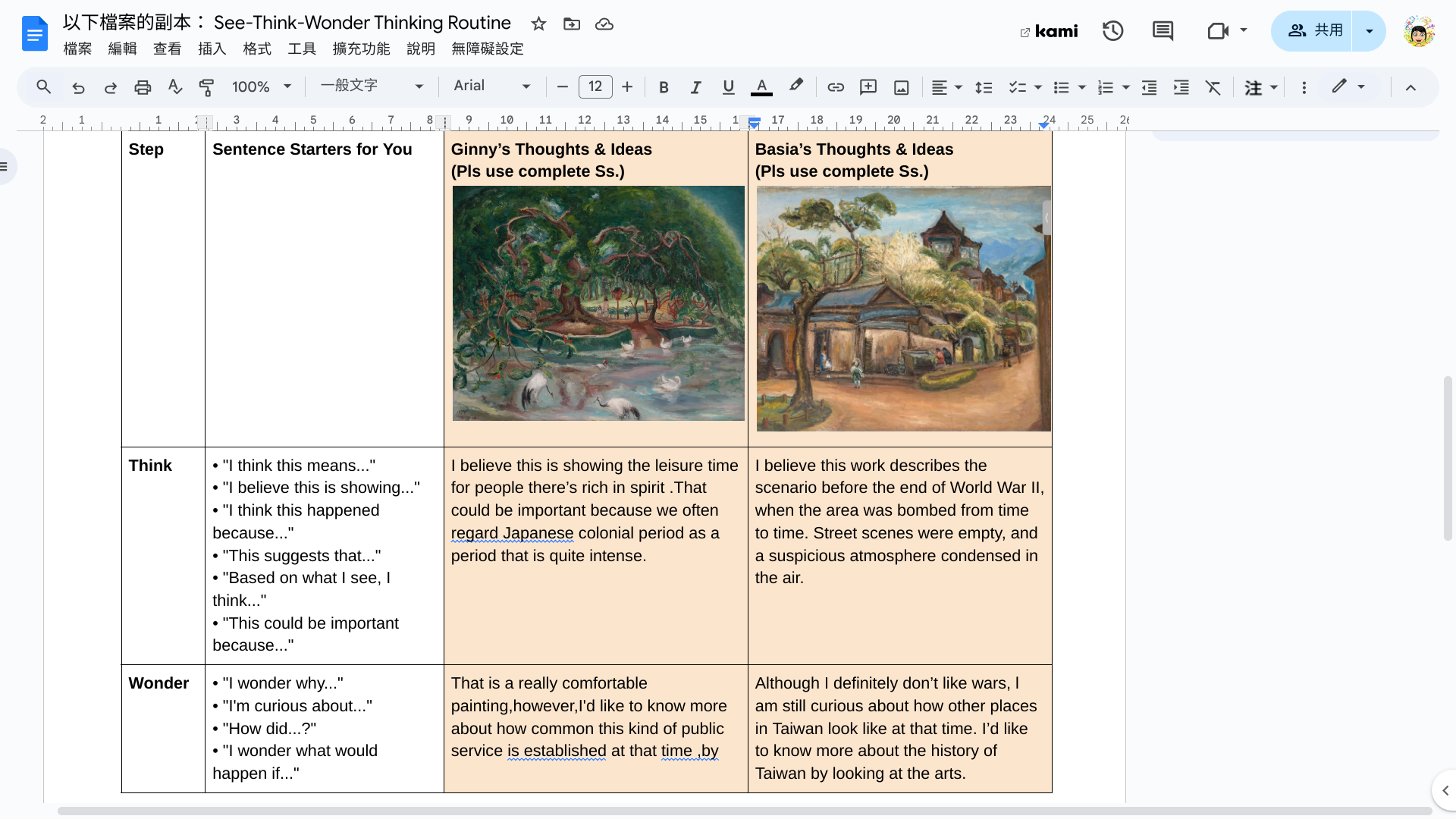The height and width of the screenshot is (819, 1456).
Task: Click the clear formatting icon
Action: click(1213, 87)
